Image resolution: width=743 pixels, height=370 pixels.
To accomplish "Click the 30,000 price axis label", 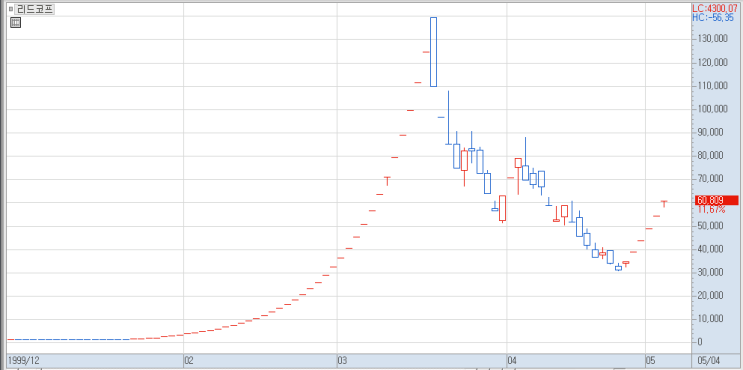I will (710, 272).
